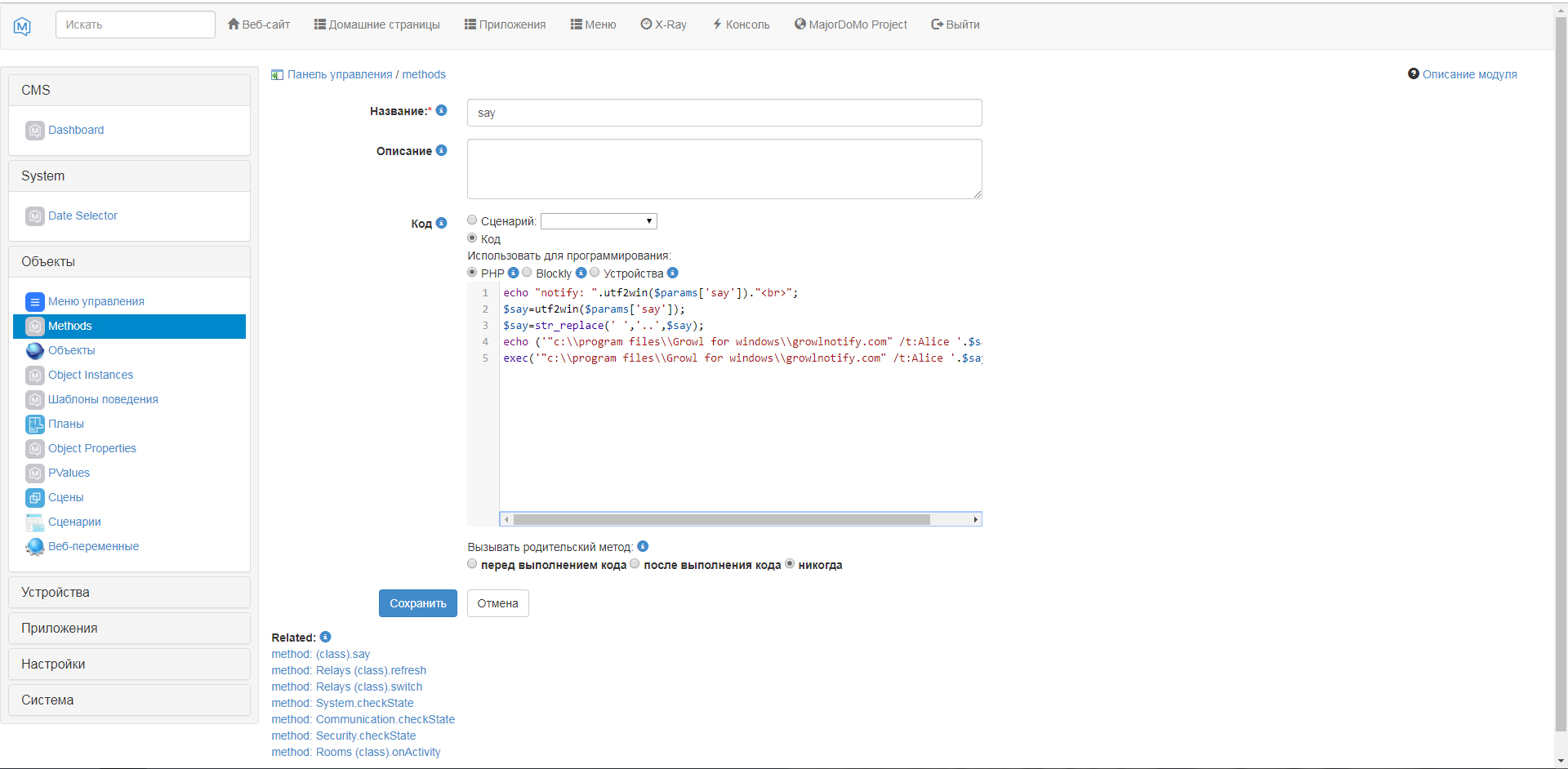Click the Сценарии icon
Image resolution: width=1568 pixels, height=769 pixels.
(x=35, y=522)
